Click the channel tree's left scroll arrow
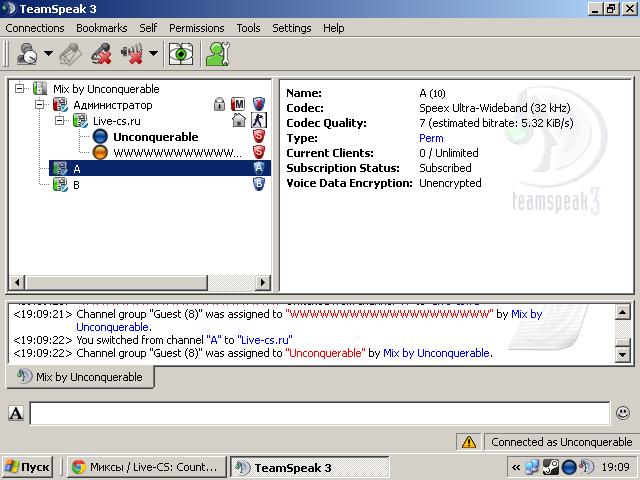Viewport: 640px width, 480px height. pyautogui.click(x=17, y=282)
